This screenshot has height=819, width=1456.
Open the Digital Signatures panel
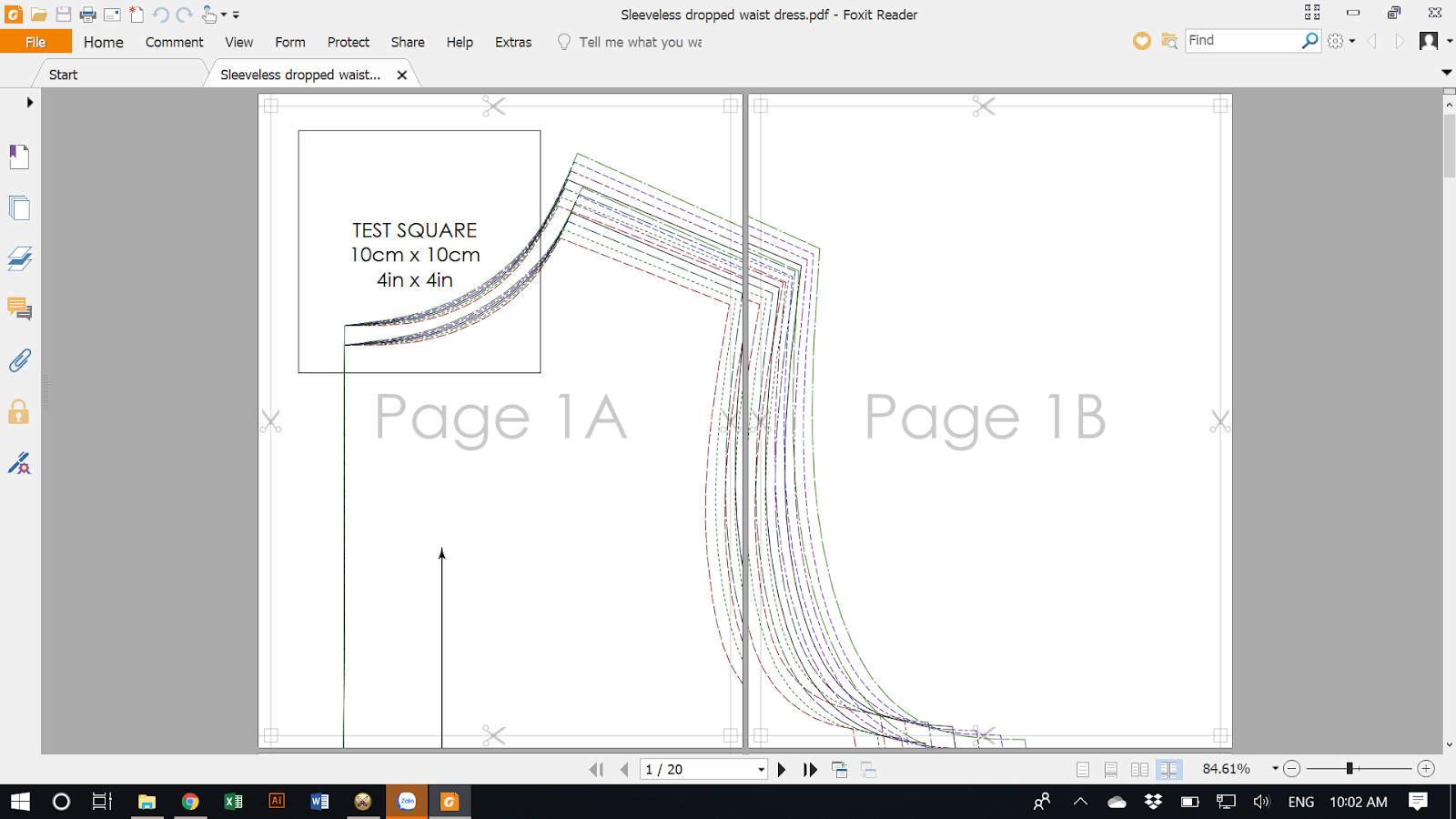pyautogui.click(x=19, y=464)
